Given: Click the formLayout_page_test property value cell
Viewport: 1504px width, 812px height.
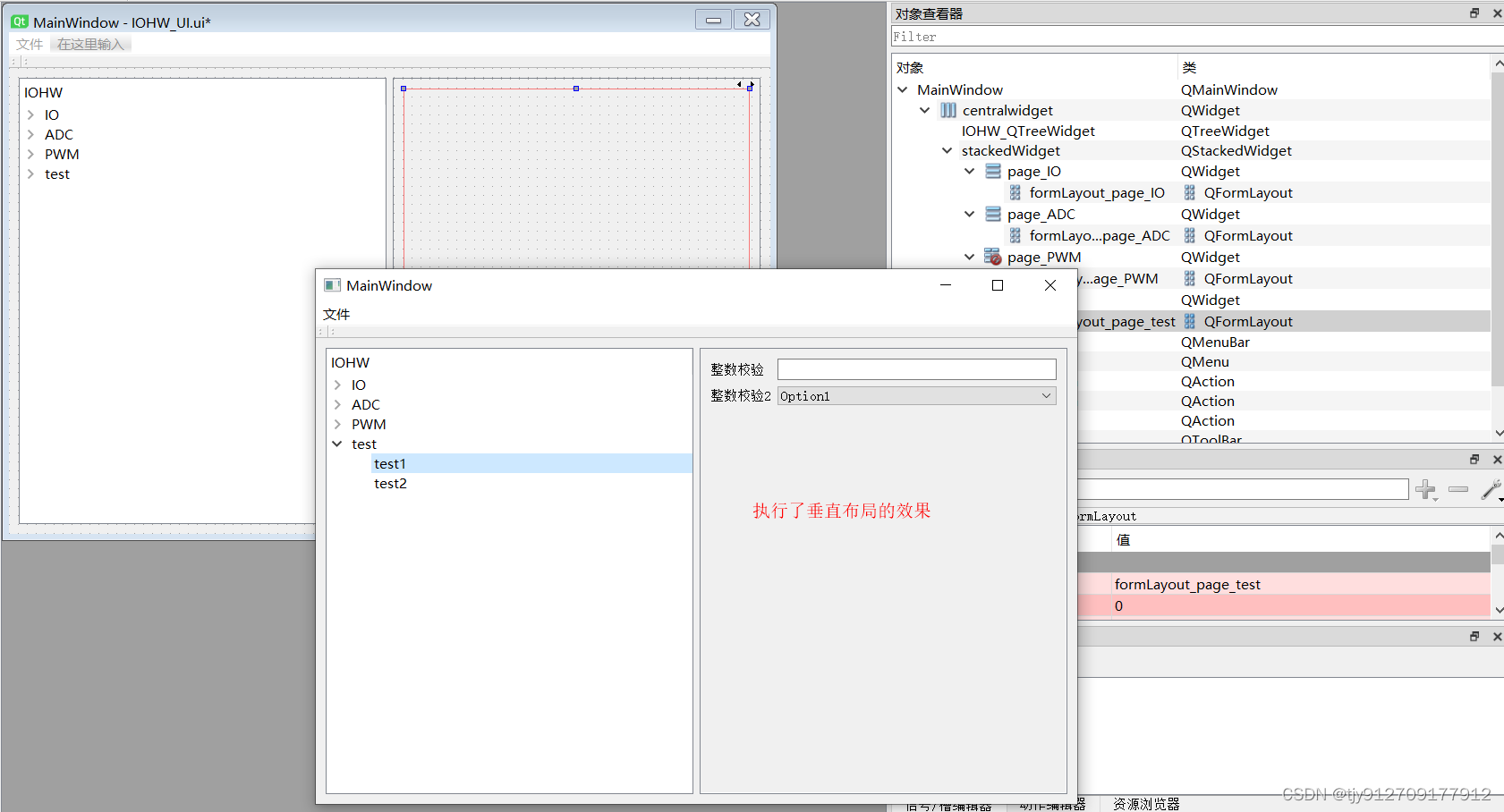Looking at the screenshot, I should pos(1301,584).
